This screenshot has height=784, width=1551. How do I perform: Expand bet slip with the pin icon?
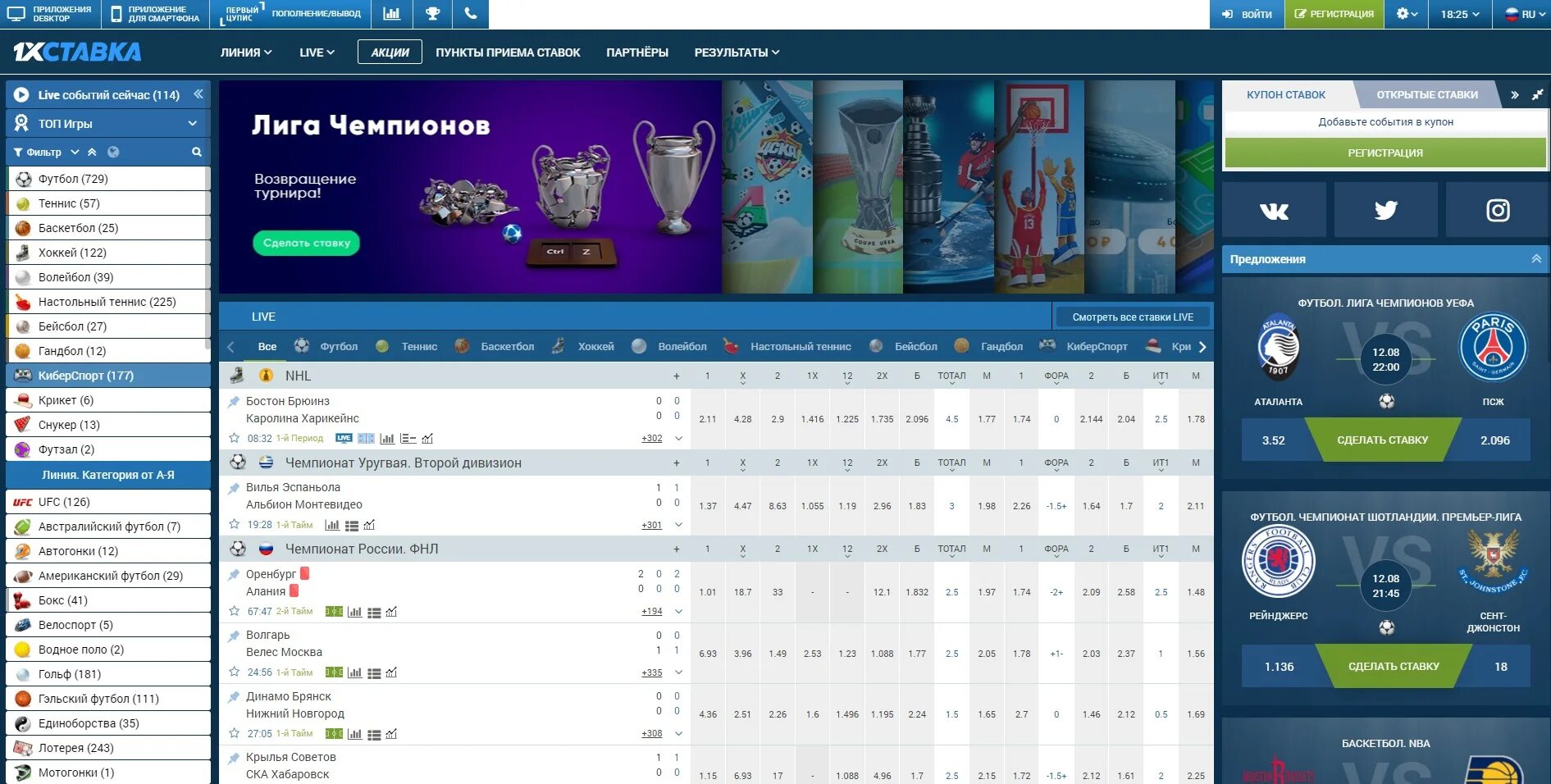pos(1537,94)
